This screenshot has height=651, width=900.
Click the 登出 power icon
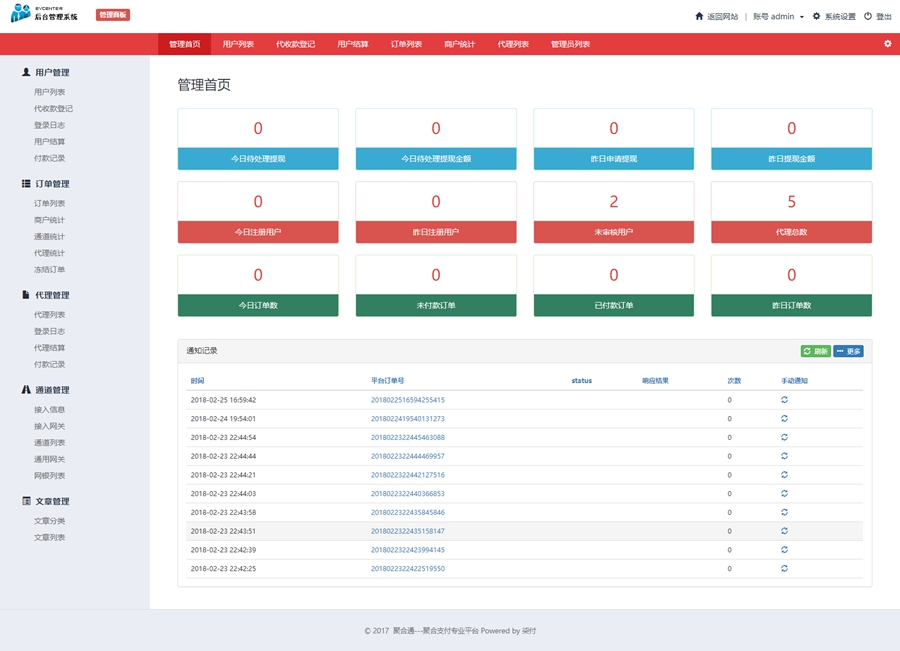[x=868, y=16]
